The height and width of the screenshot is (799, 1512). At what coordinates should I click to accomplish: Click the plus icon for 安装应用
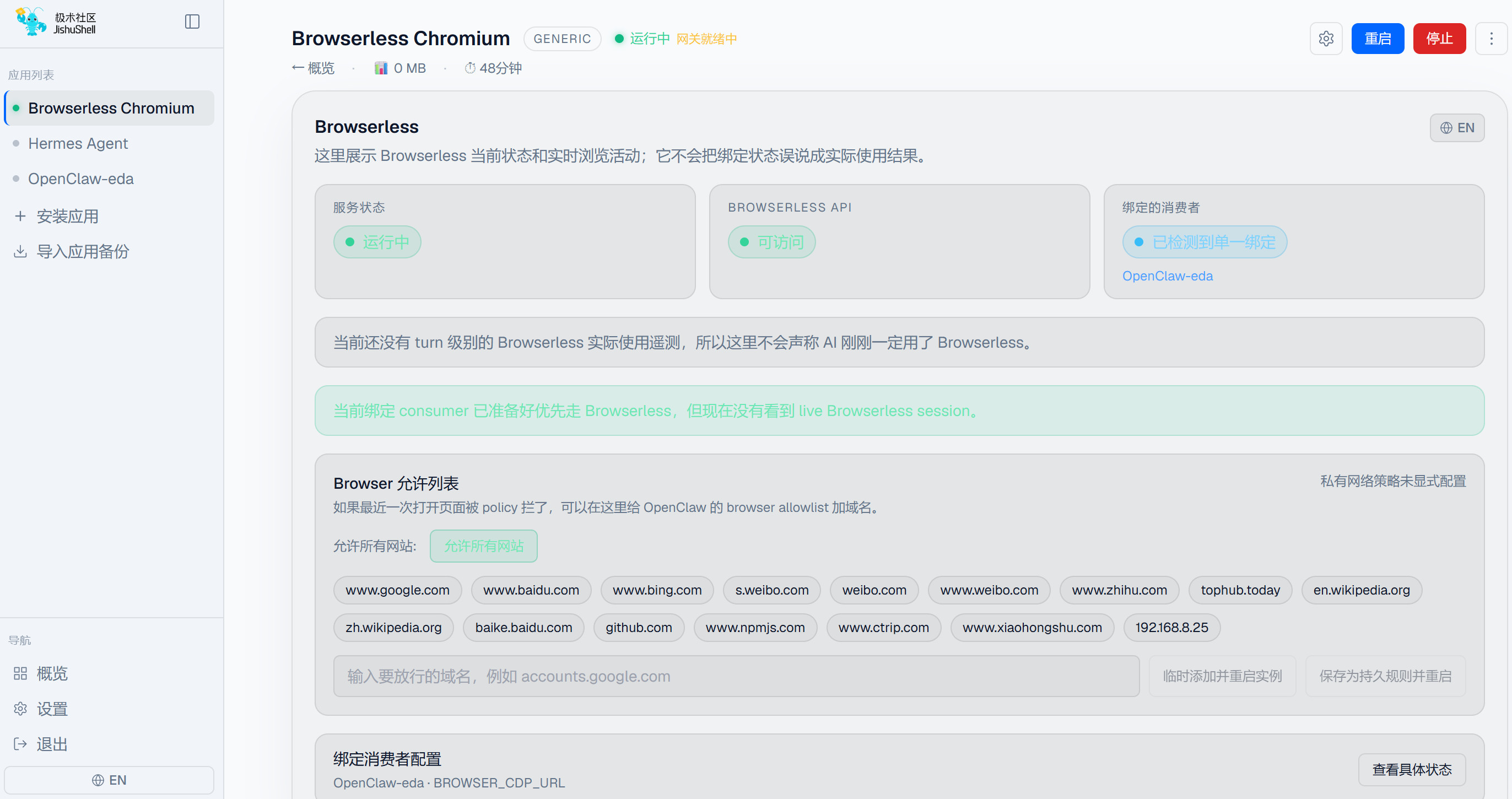click(20, 216)
